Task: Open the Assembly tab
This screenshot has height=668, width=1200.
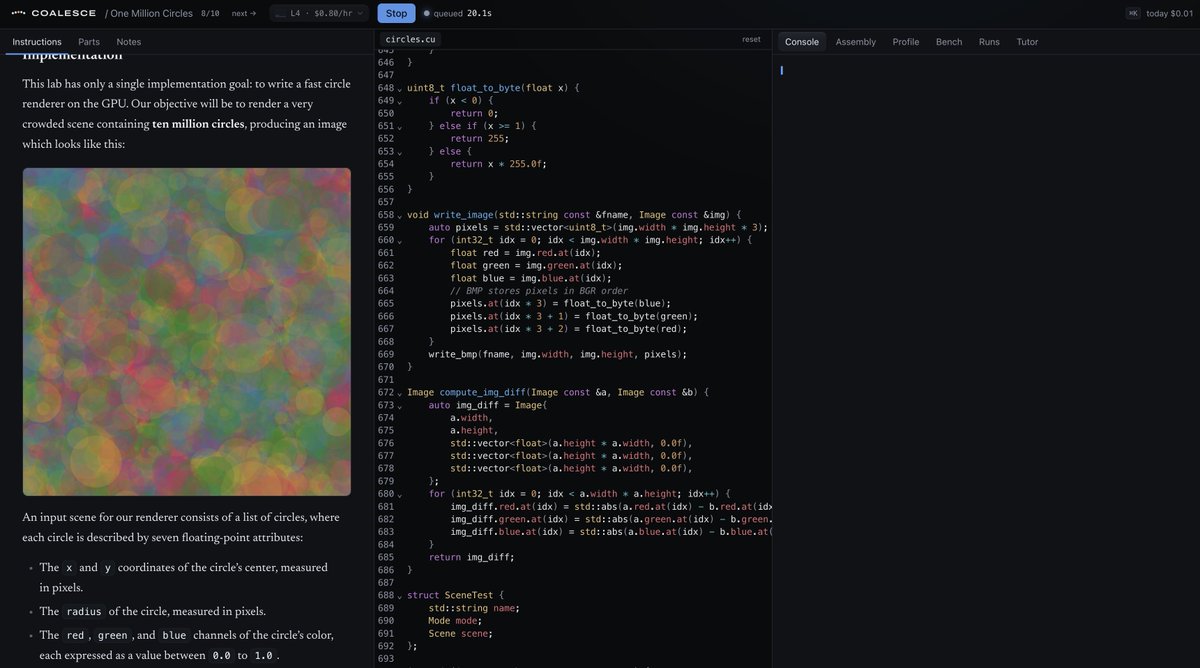Action: (856, 42)
